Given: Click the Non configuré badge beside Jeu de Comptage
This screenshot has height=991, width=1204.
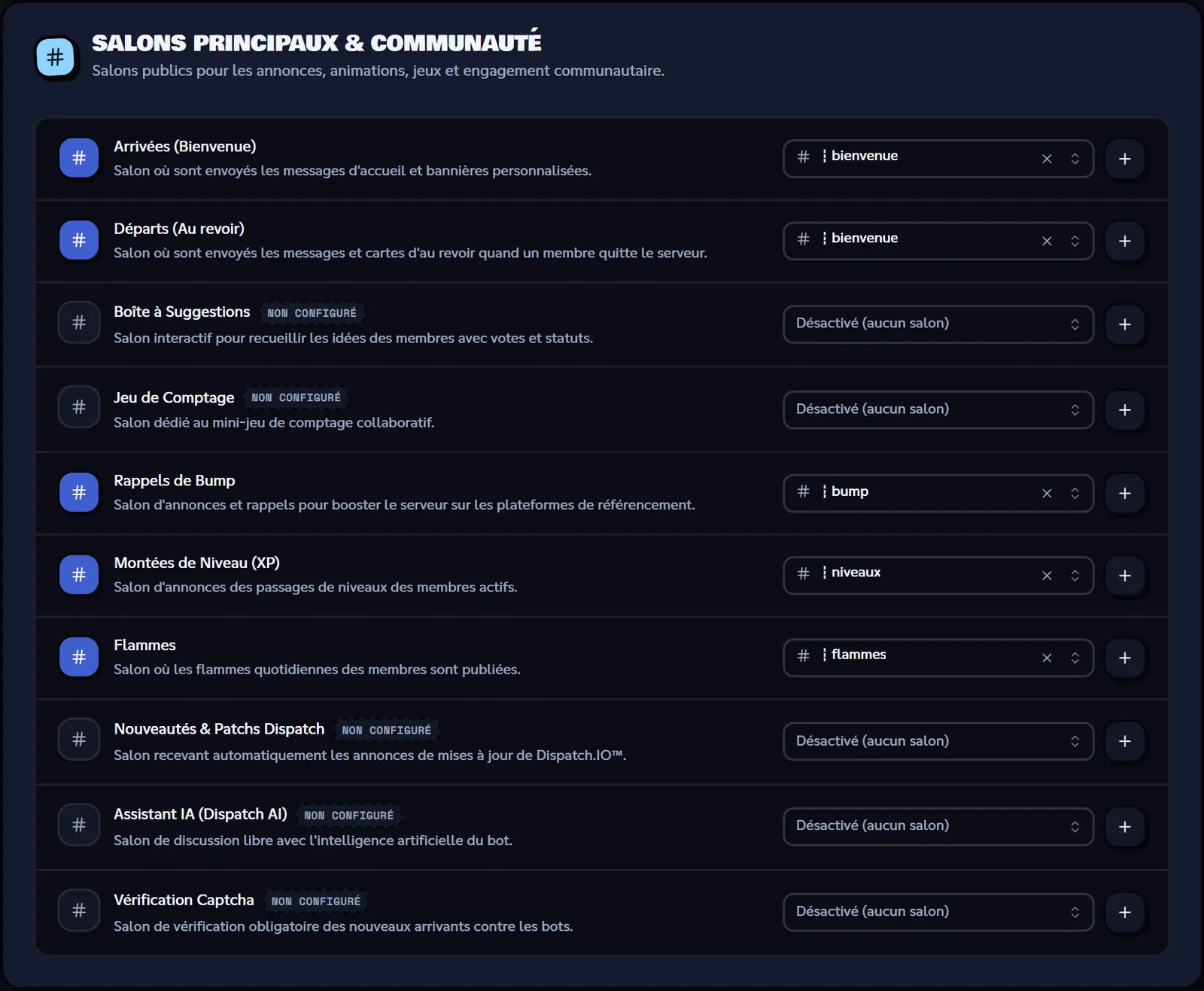Looking at the screenshot, I should tap(296, 397).
